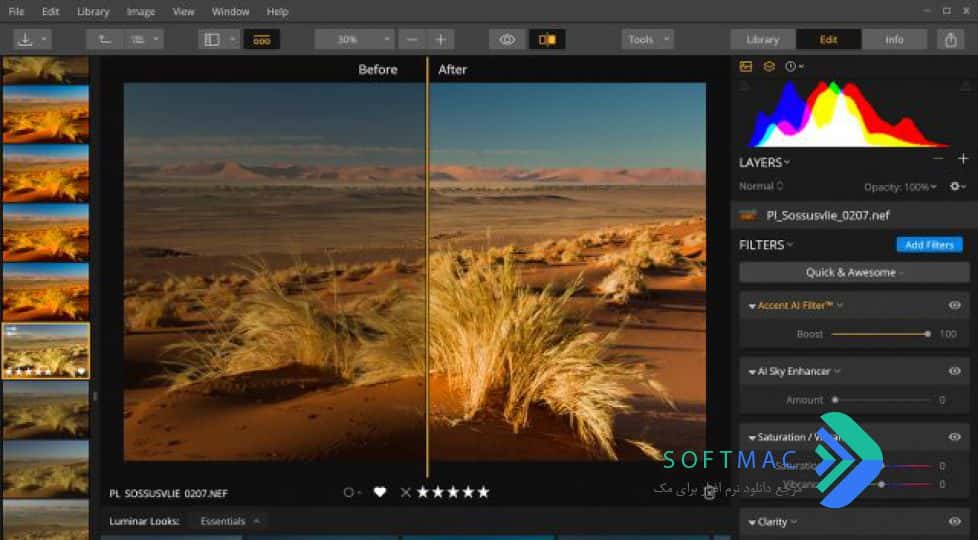Open the File menu
Image resolution: width=978 pixels, height=540 pixels.
(16, 11)
